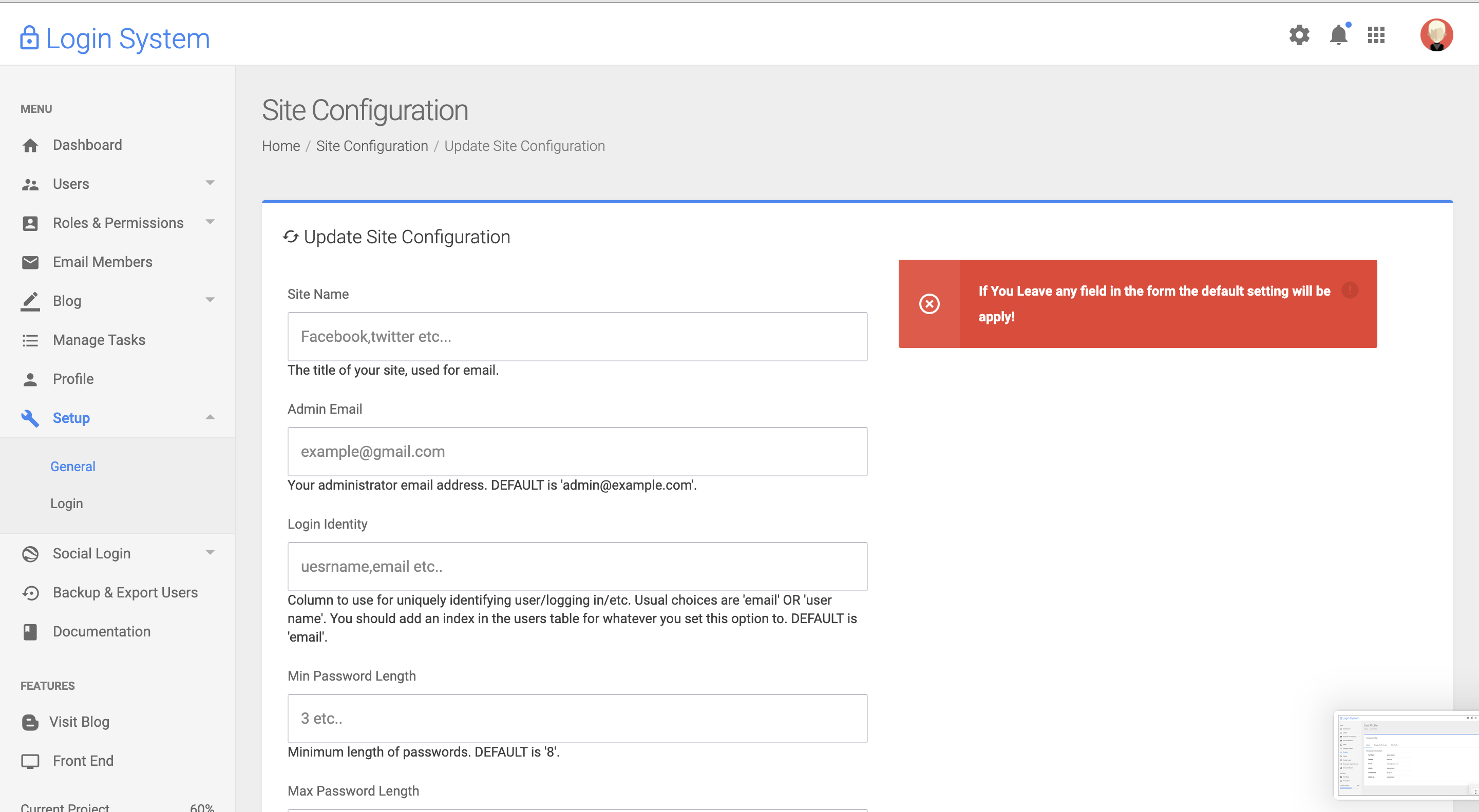1479x812 pixels.
Task: Expand the Social Login submenu
Action: click(x=210, y=553)
